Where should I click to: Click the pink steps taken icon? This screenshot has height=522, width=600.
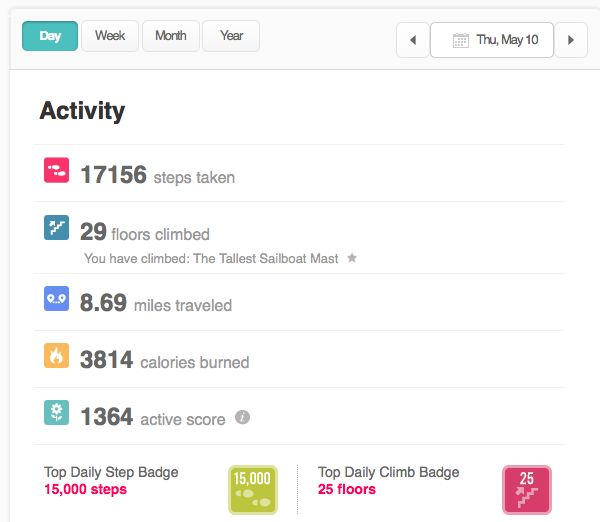56,170
